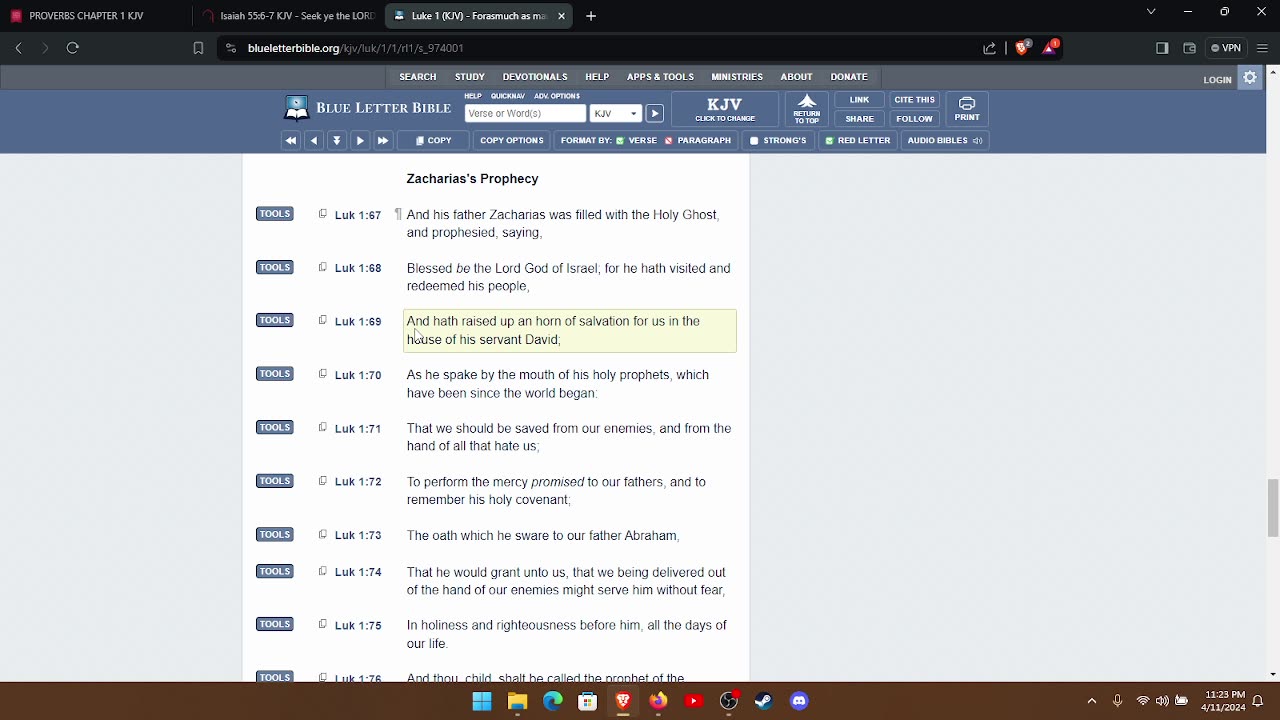Image resolution: width=1280 pixels, height=720 pixels.
Task: Open Tools for Luk 1:71
Action: point(275,427)
